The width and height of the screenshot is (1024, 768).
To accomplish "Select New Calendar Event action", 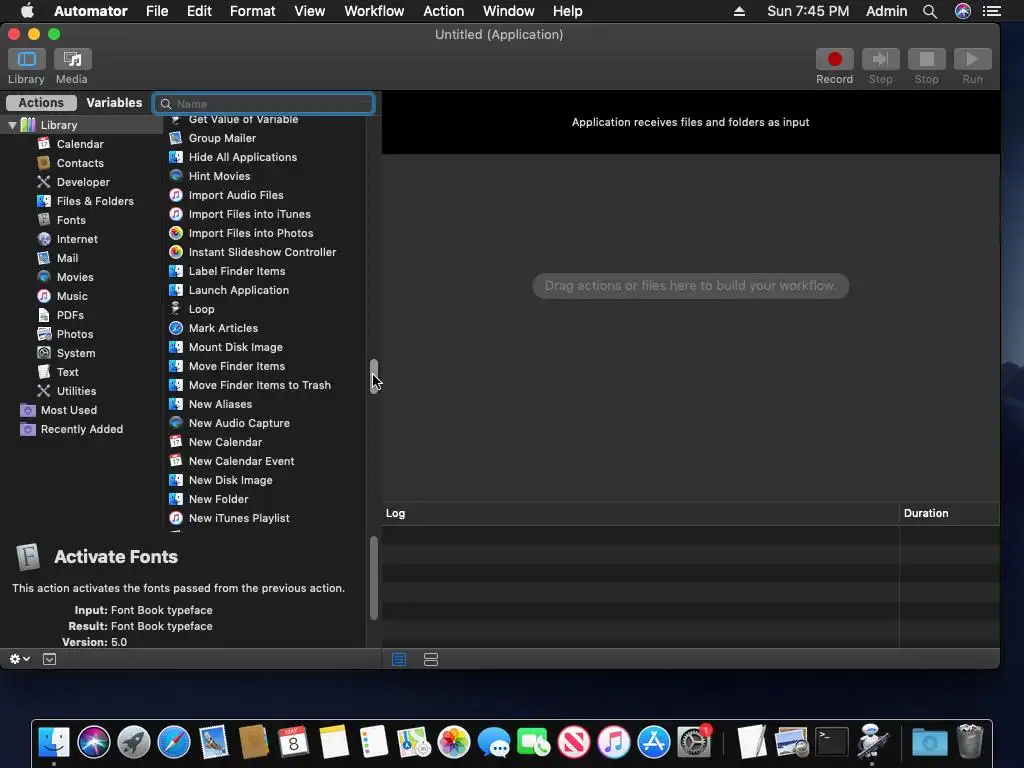I will (241, 460).
